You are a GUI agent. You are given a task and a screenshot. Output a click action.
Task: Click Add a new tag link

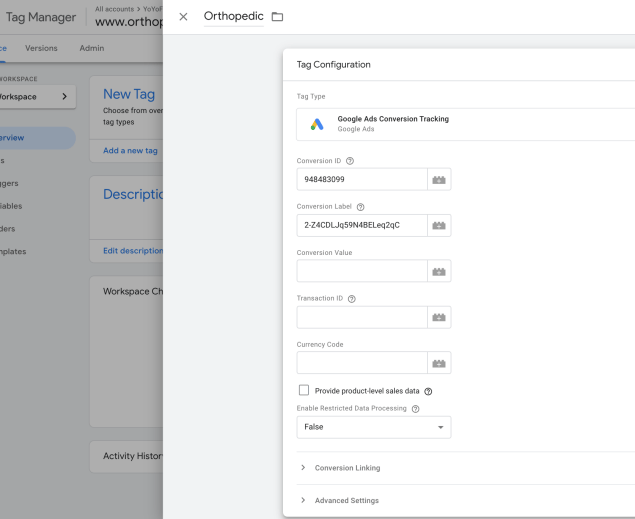coord(130,151)
